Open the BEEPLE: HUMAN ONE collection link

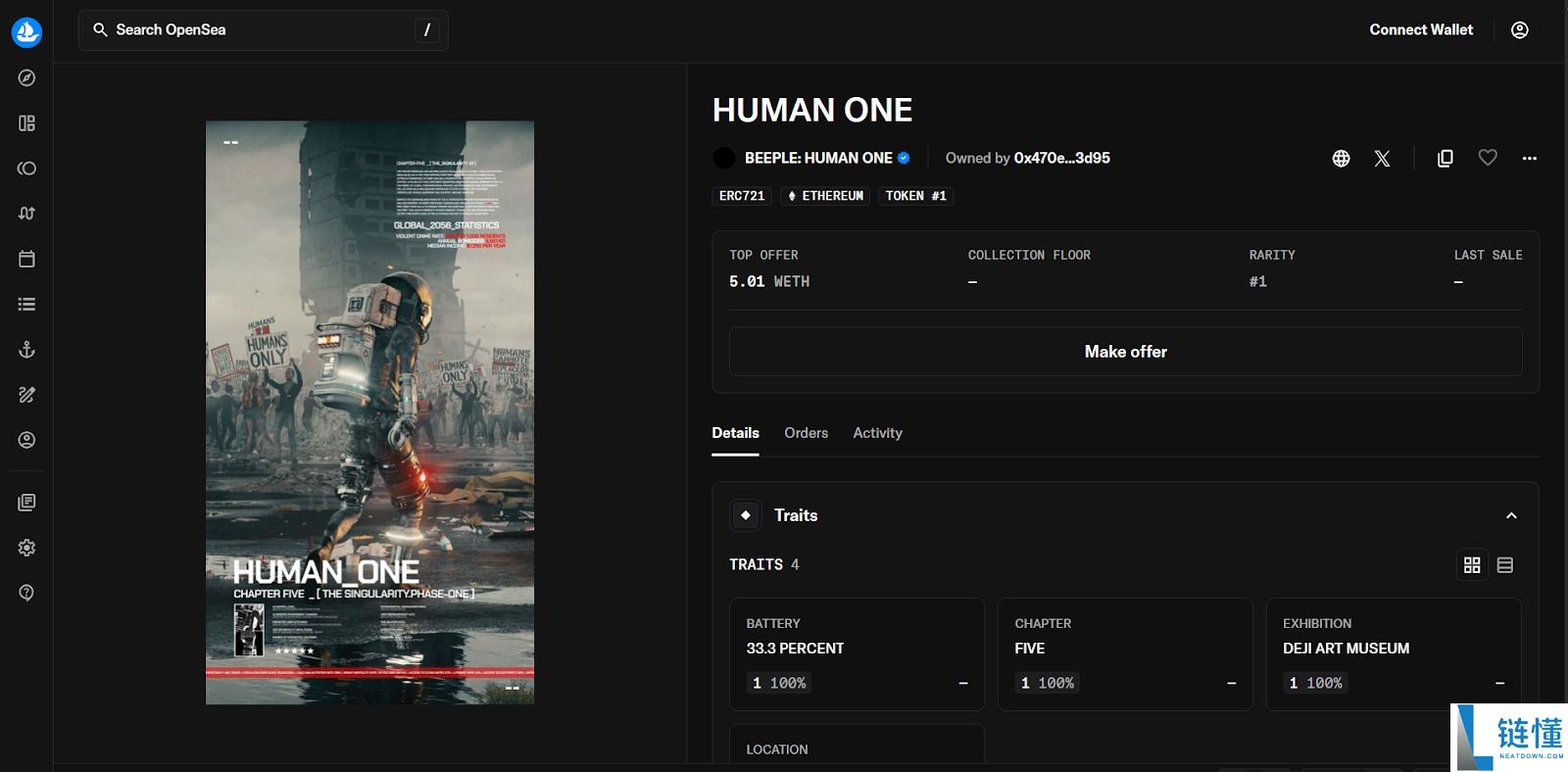pos(818,158)
